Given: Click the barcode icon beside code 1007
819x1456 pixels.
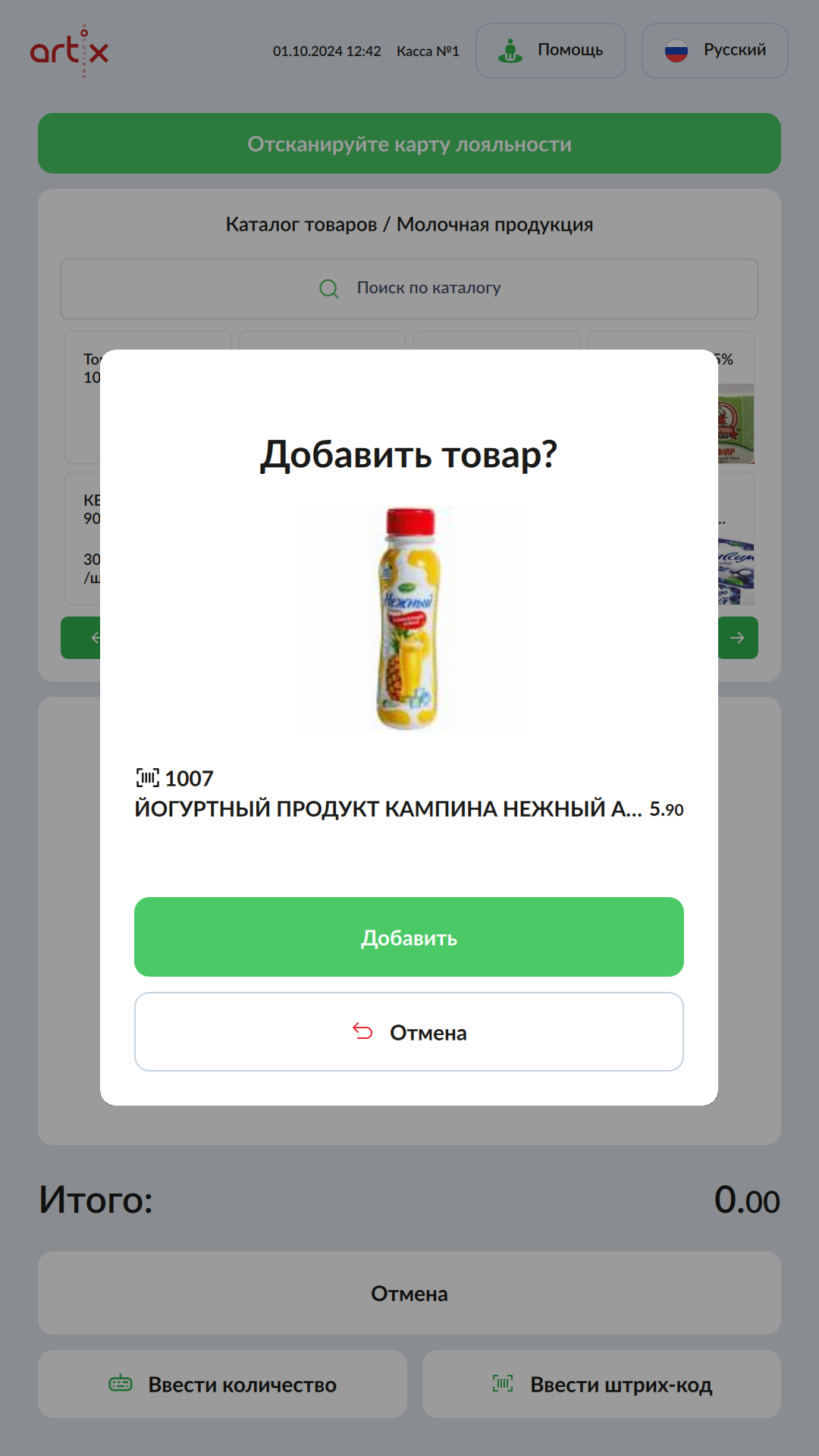Looking at the screenshot, I should click(x=147, y=777).
